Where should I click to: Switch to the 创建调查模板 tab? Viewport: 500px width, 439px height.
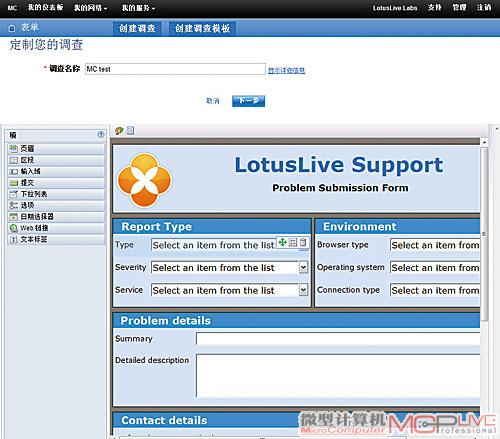point(202,28)
